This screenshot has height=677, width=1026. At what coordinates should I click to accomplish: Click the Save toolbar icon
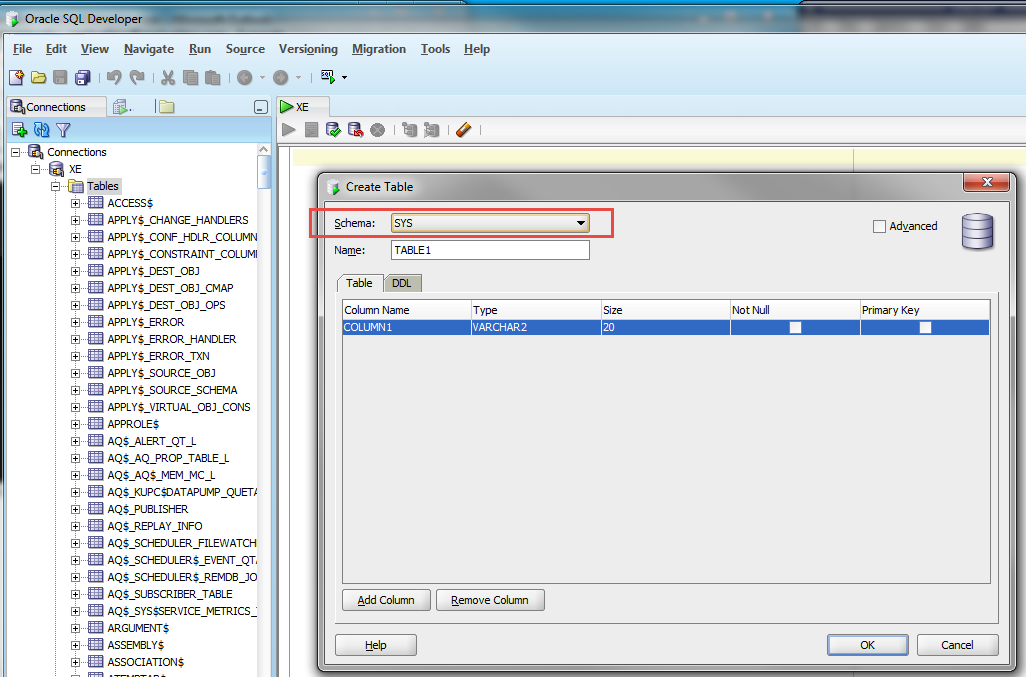[60, 78]
